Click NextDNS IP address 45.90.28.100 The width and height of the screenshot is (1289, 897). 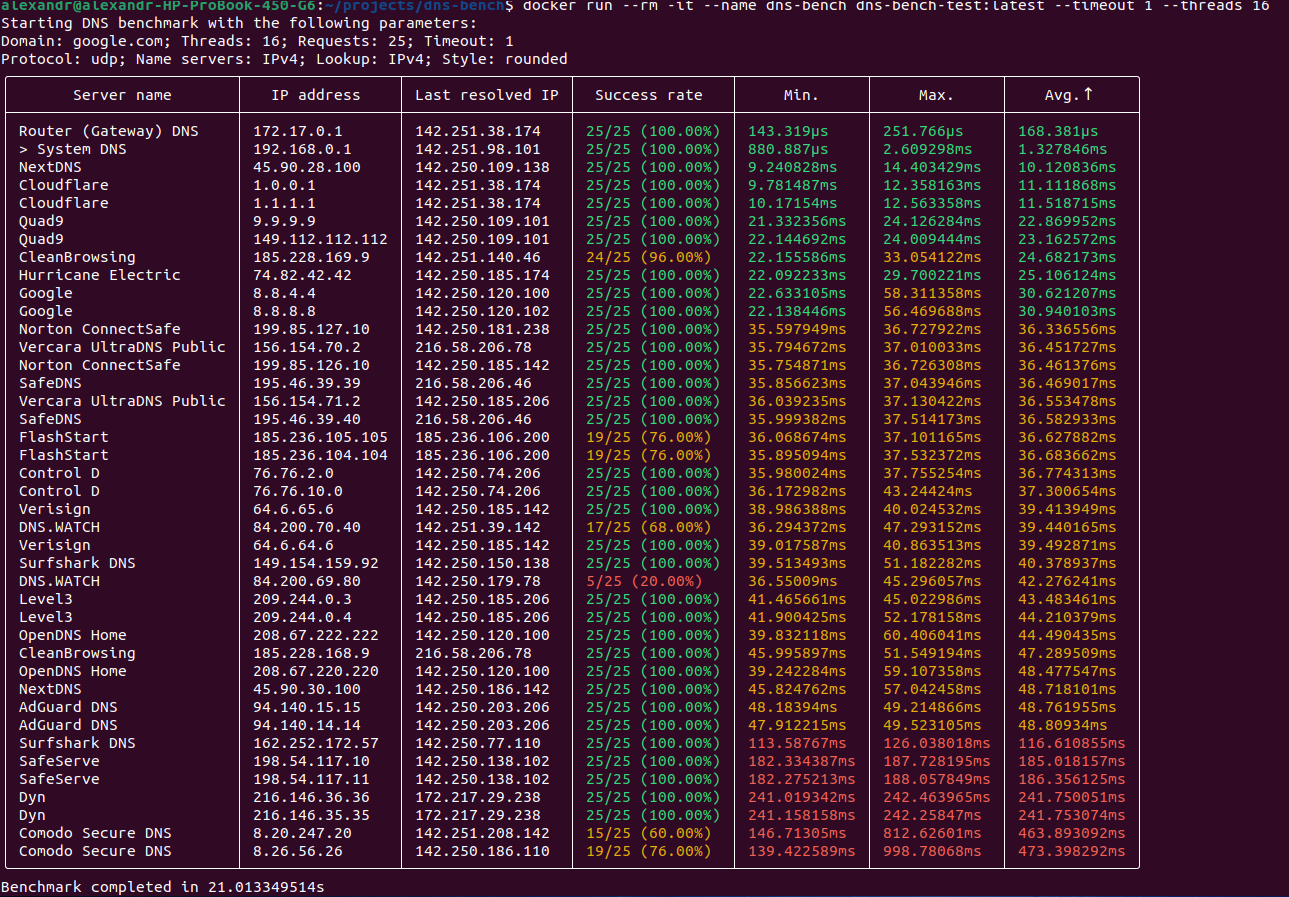point(307,167)
